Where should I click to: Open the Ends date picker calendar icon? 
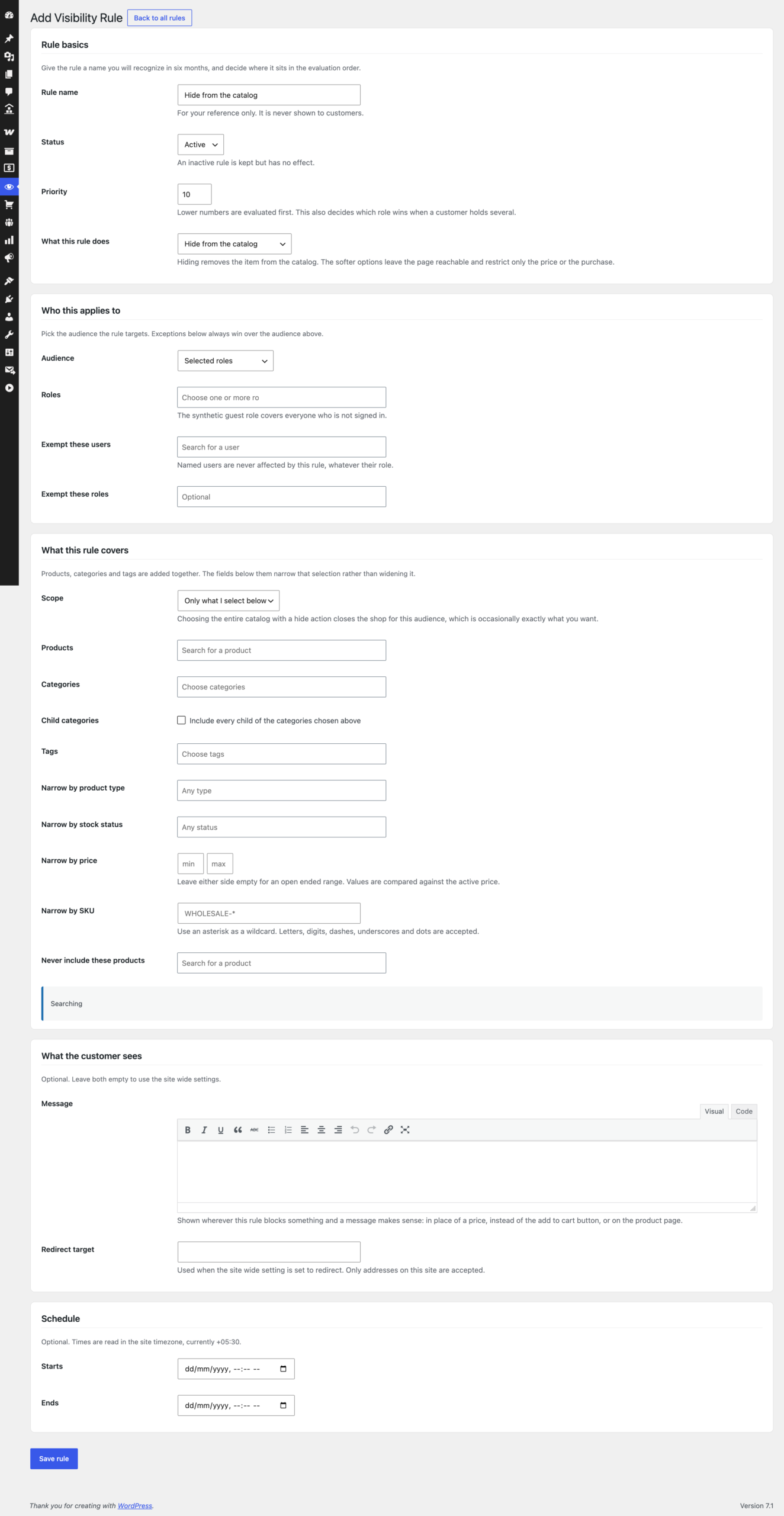283,1405
